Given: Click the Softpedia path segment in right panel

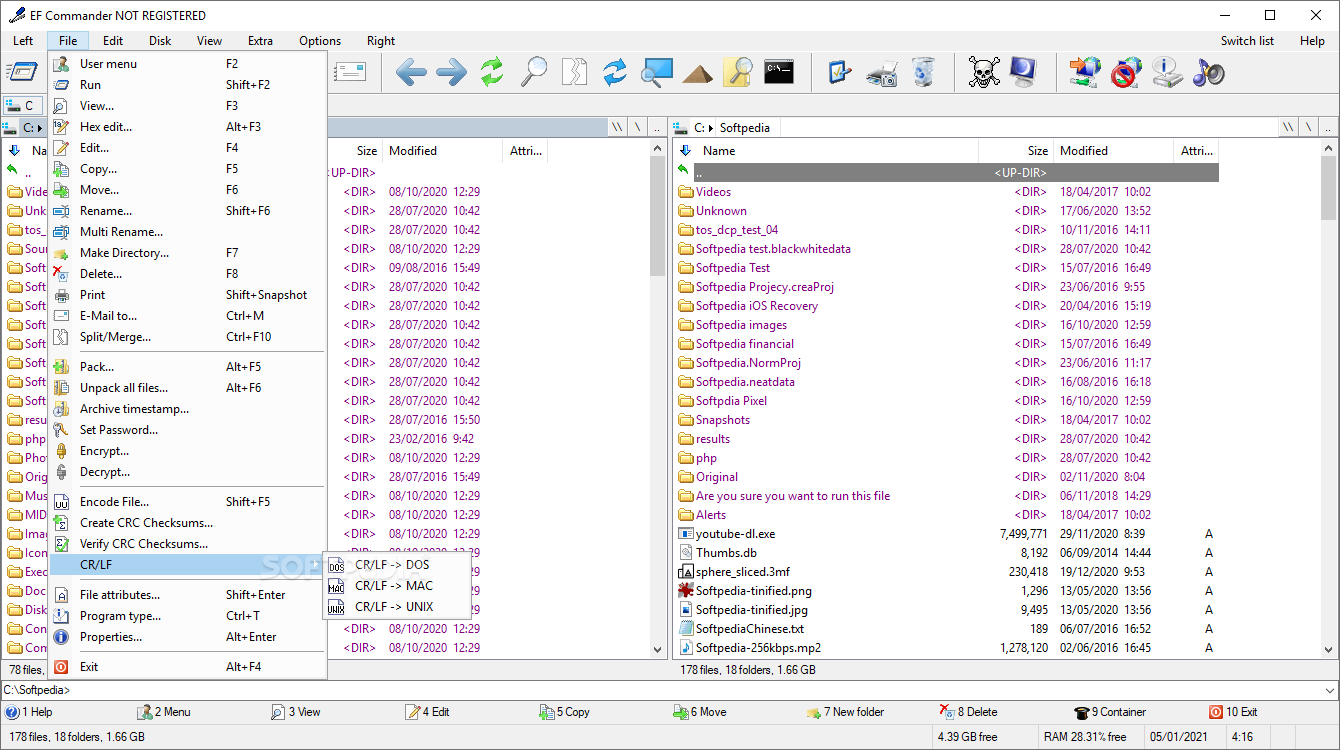Looking at the screenshot, I should pyautogui.click(x=744, y=128).
